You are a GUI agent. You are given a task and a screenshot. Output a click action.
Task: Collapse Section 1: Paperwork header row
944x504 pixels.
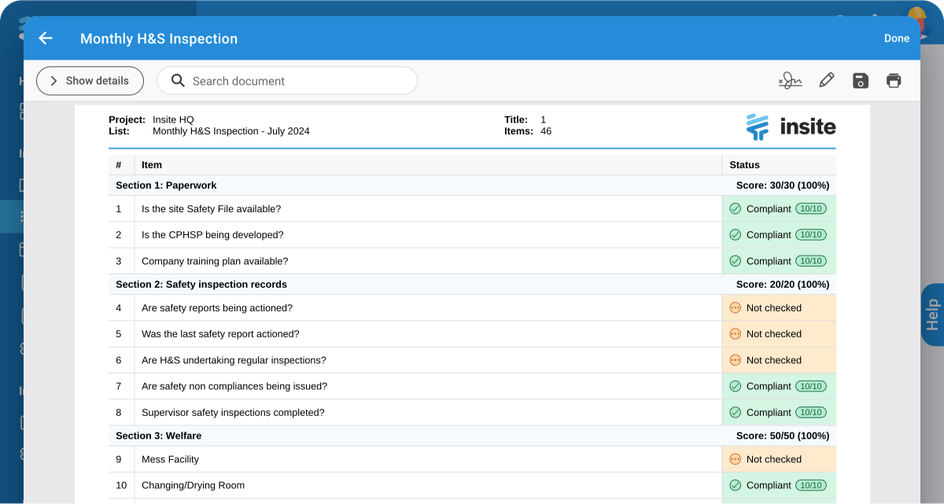(x=166, y=185)
